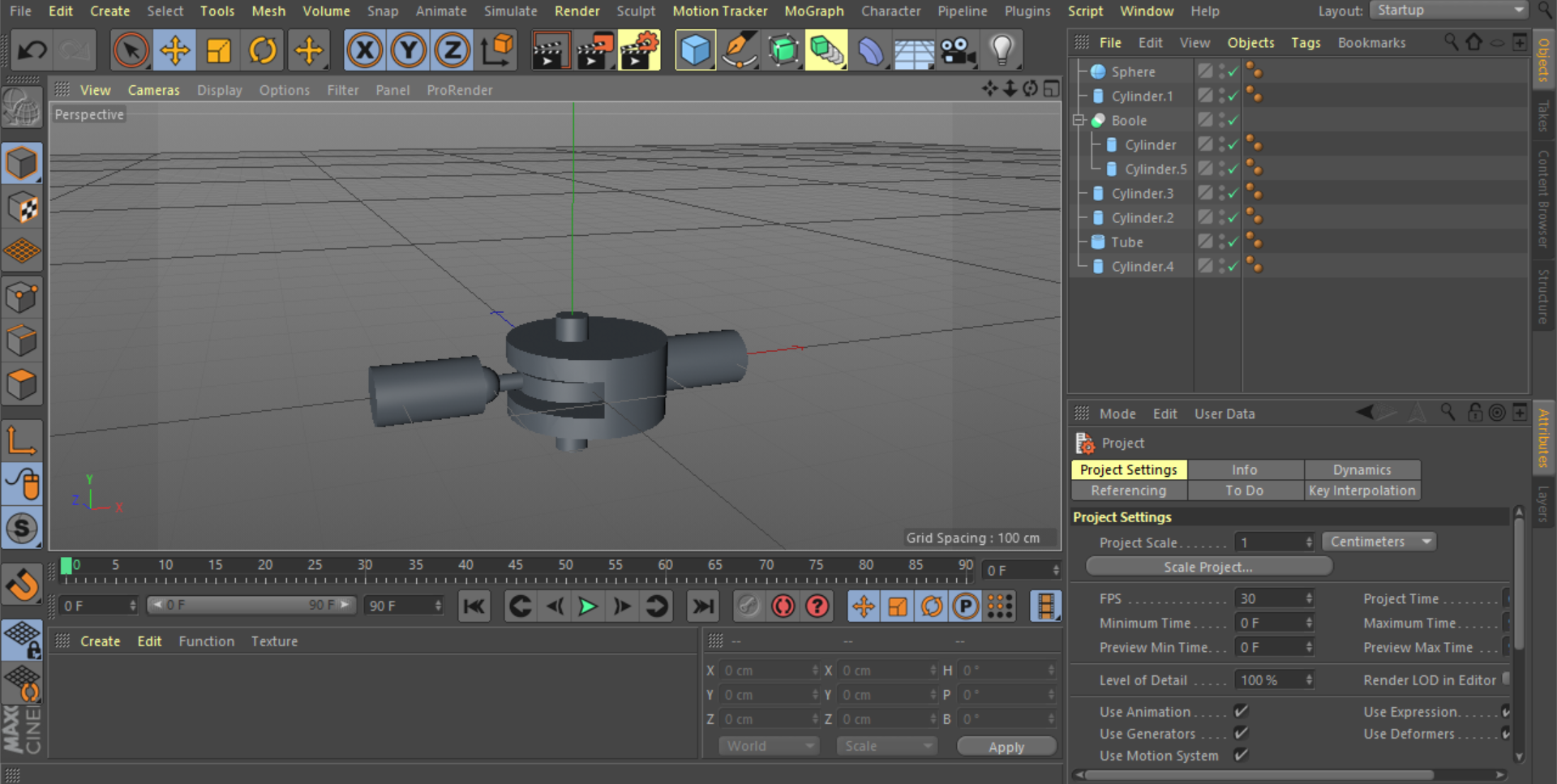Disable the Use Animation checkbox
This screenshot has height=784, width=1557.
pyautogui.click(x=1240, y=711)
